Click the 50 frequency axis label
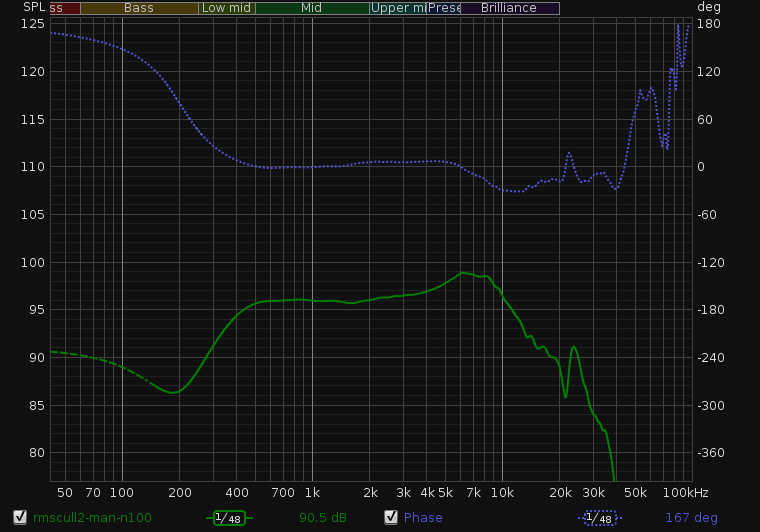The image size is (760, 532). tap(65, 493)
